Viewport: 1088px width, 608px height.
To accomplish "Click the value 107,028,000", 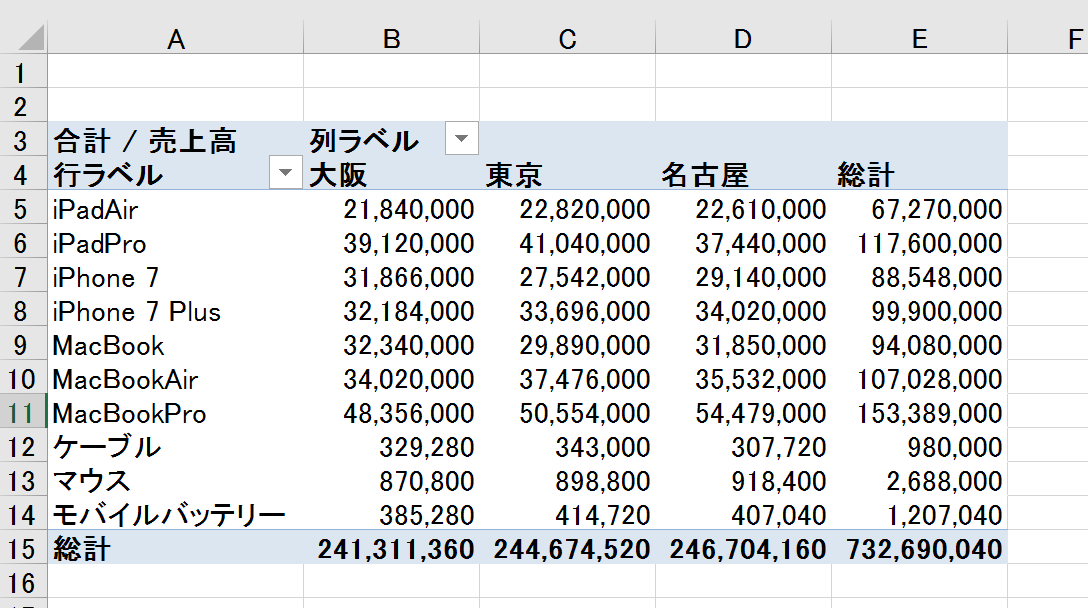I will (930, 380).
